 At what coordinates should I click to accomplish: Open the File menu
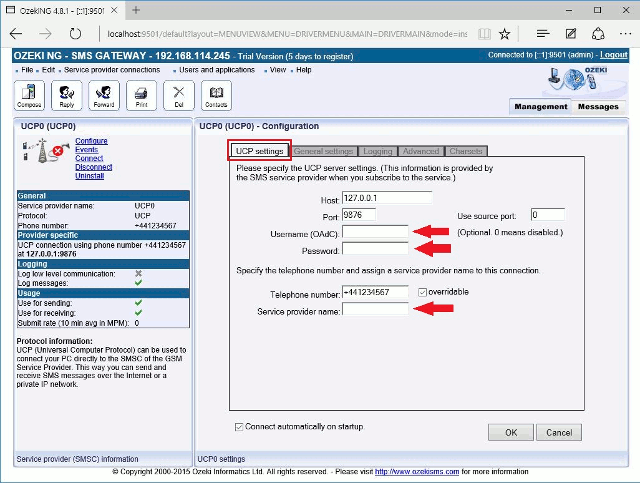[27, 70]
